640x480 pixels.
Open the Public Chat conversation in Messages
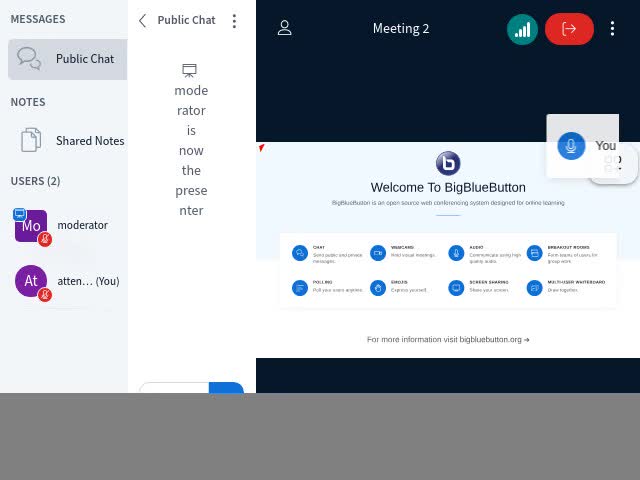coord(68,59)
